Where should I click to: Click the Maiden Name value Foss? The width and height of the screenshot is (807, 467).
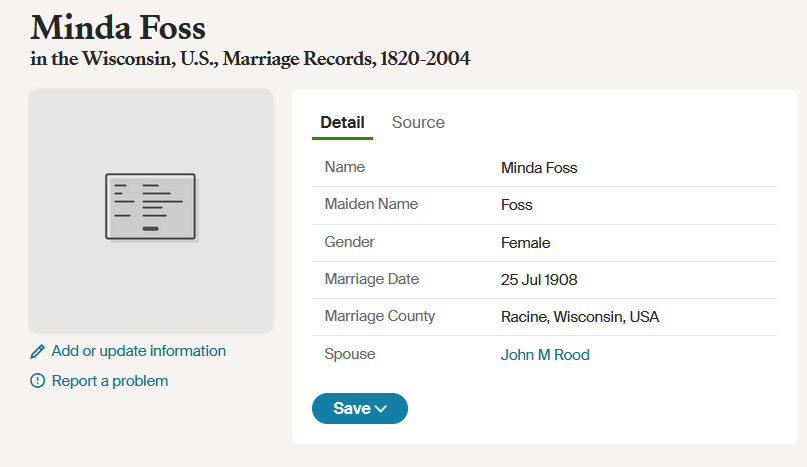click(x=516, y=205)
